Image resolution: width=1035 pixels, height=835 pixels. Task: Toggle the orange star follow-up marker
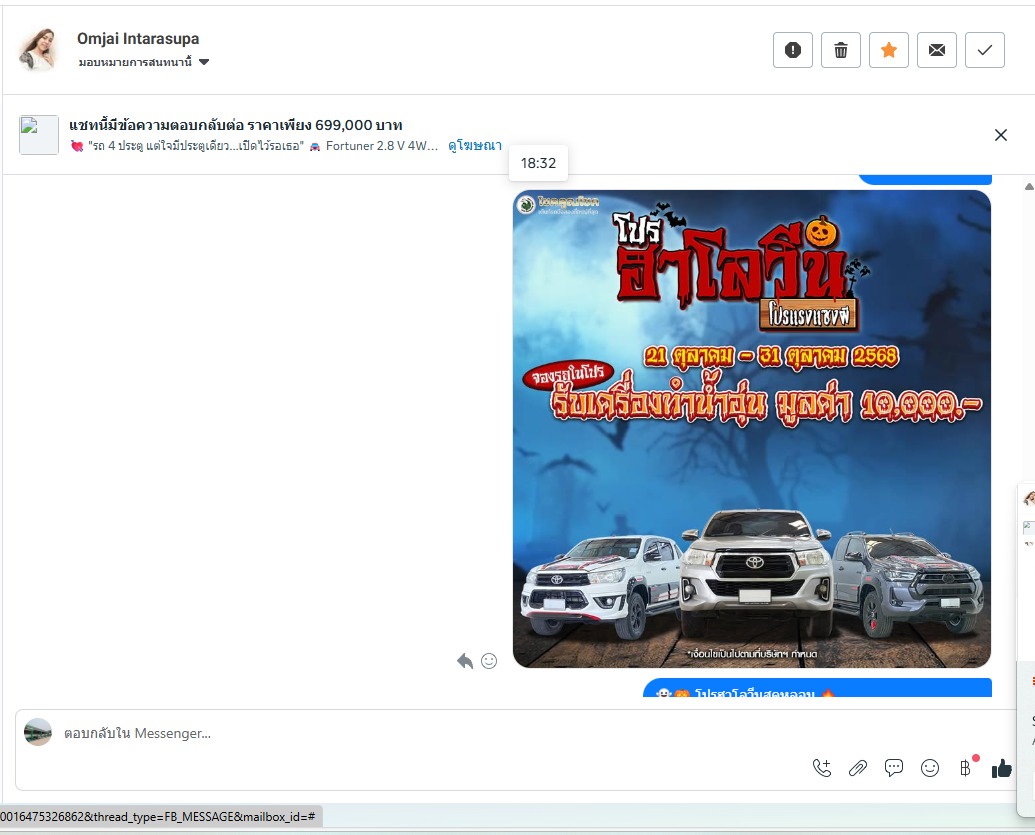coord(888,50)
